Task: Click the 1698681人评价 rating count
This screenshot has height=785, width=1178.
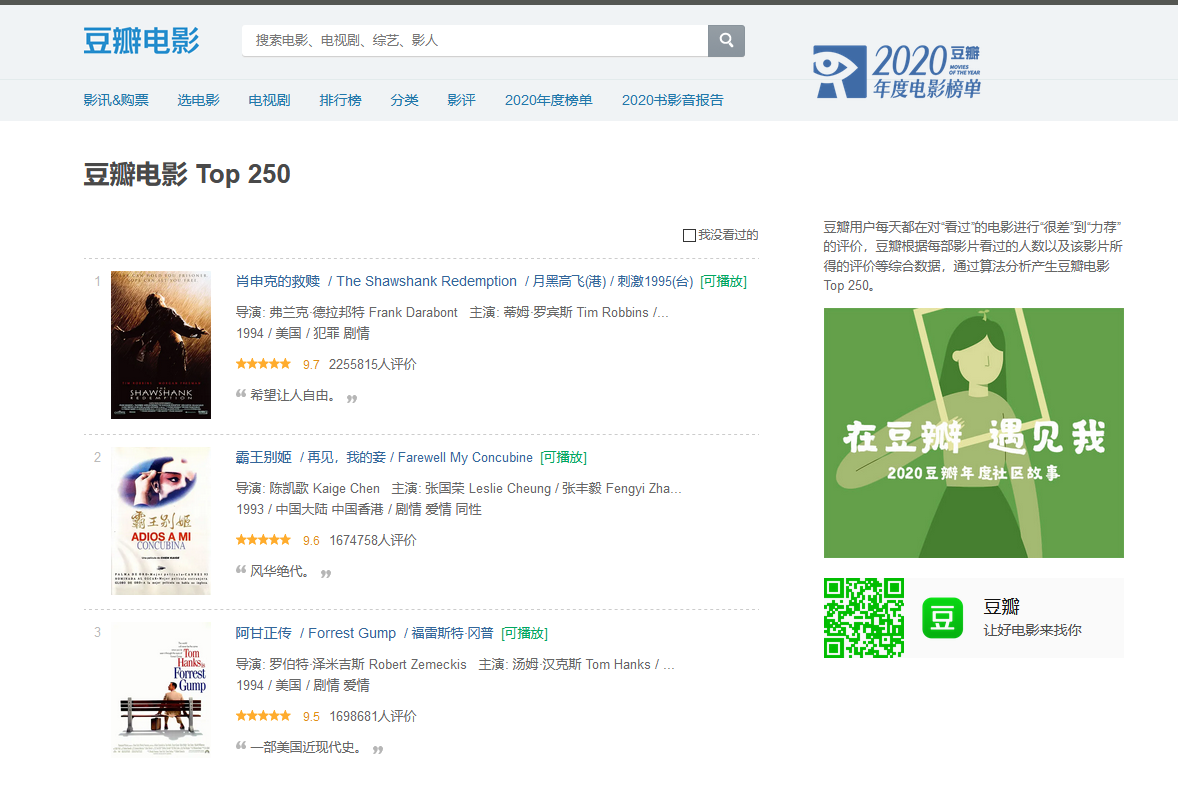Action: (x=373, y=716)
